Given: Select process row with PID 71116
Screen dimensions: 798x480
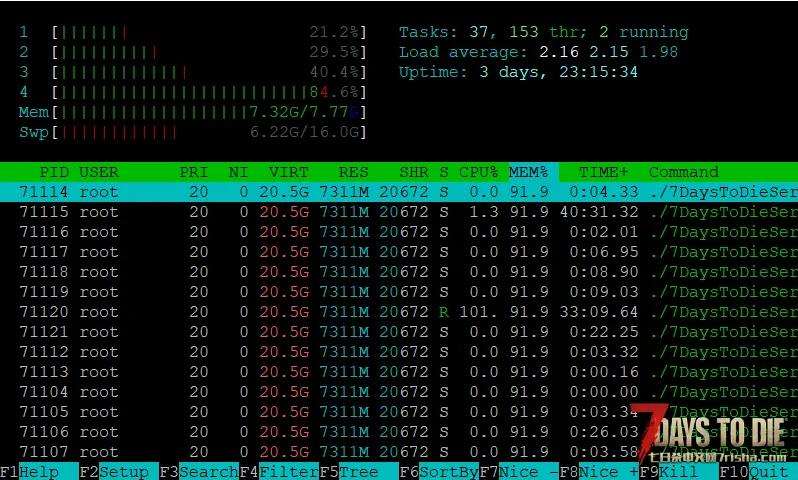Looking at the screenshot, I should 399,232.
